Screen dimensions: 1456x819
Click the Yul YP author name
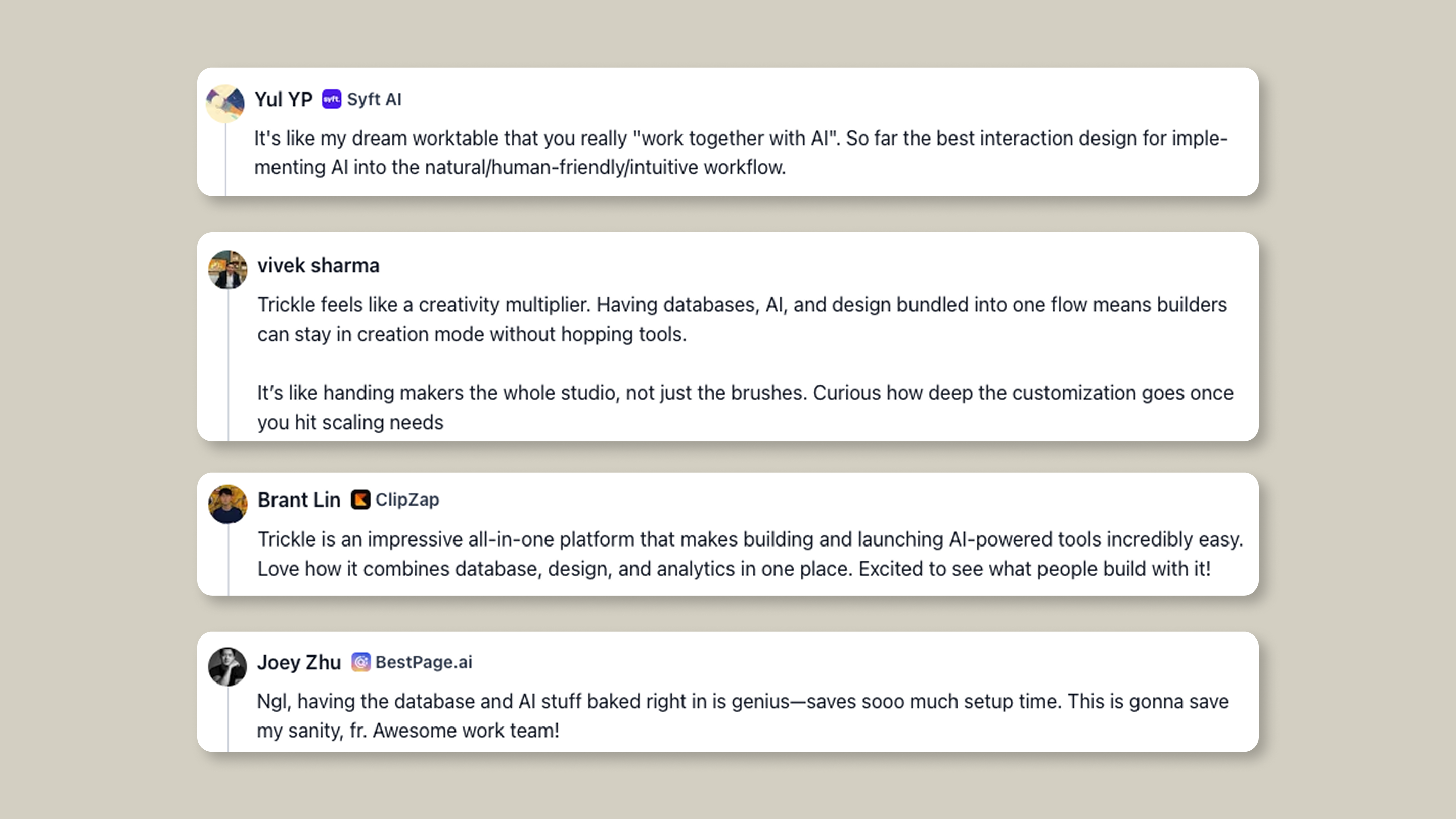coord(283,99)
